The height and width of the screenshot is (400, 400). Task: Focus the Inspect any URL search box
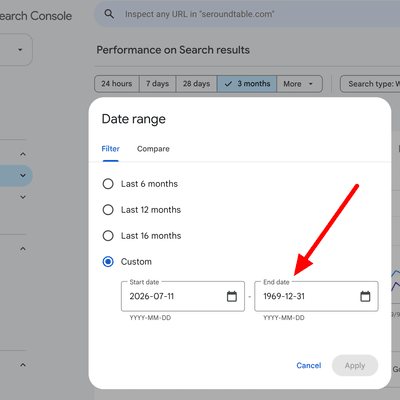coord(247,14)
